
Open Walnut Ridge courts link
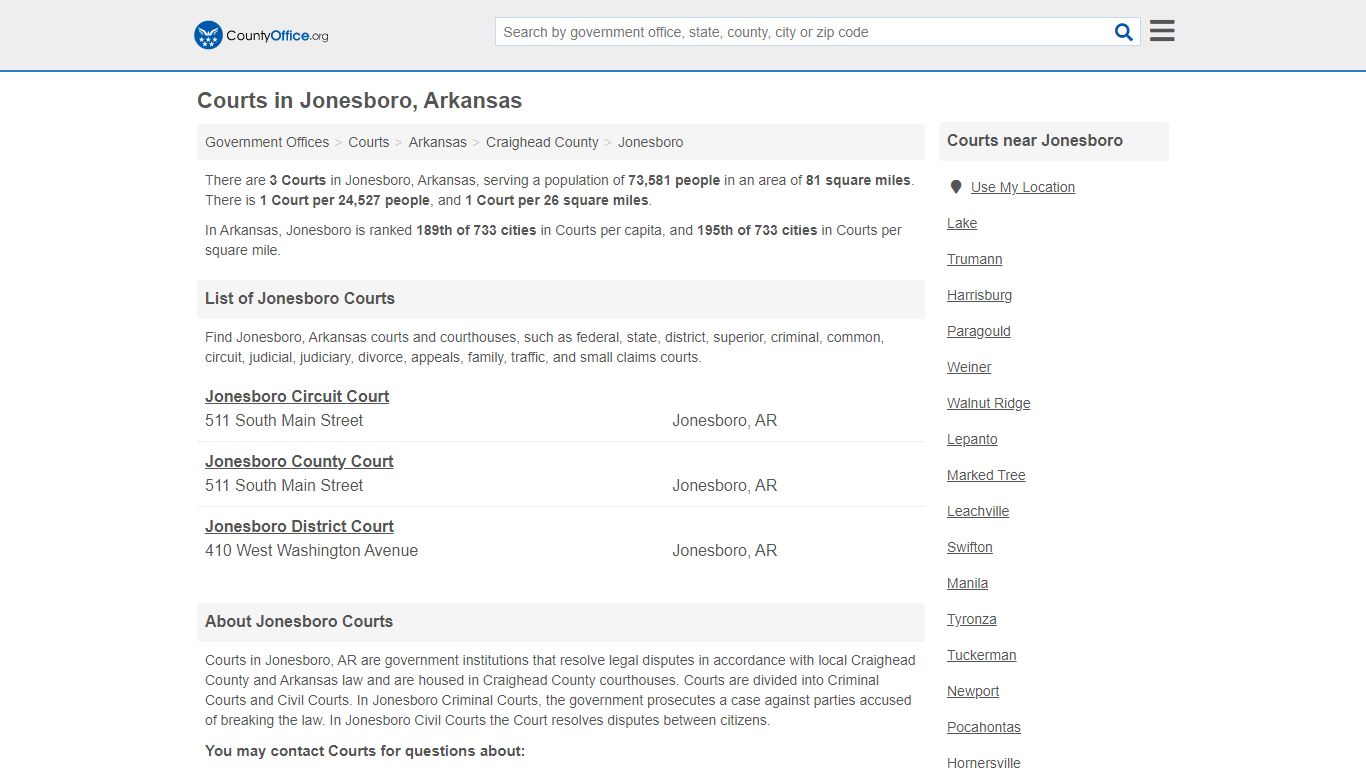[989, 403]
